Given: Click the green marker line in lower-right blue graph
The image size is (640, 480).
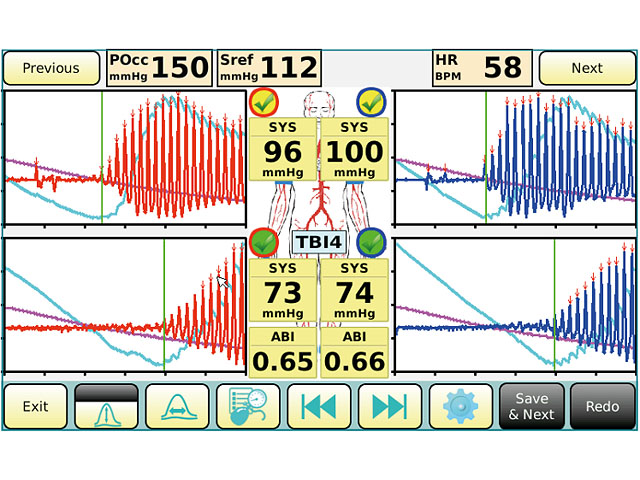Looking at the screenshot, I should pyautogui.click(x=554, y=305).
